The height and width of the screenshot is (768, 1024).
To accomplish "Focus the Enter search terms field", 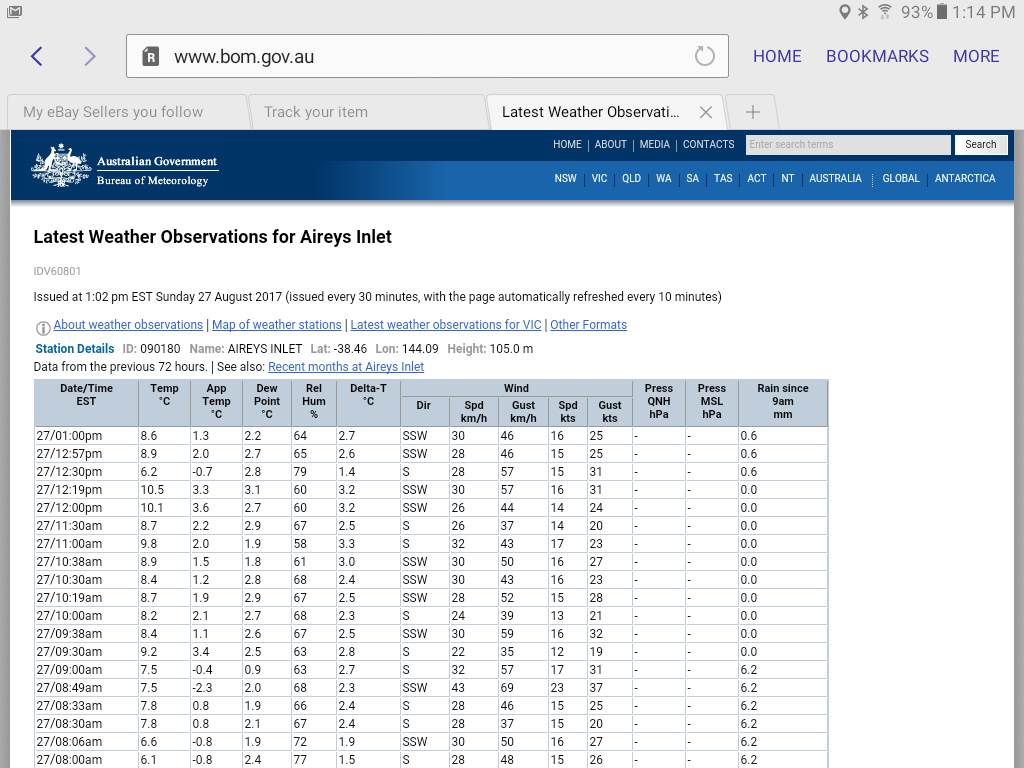I will [x=847, y=145].
